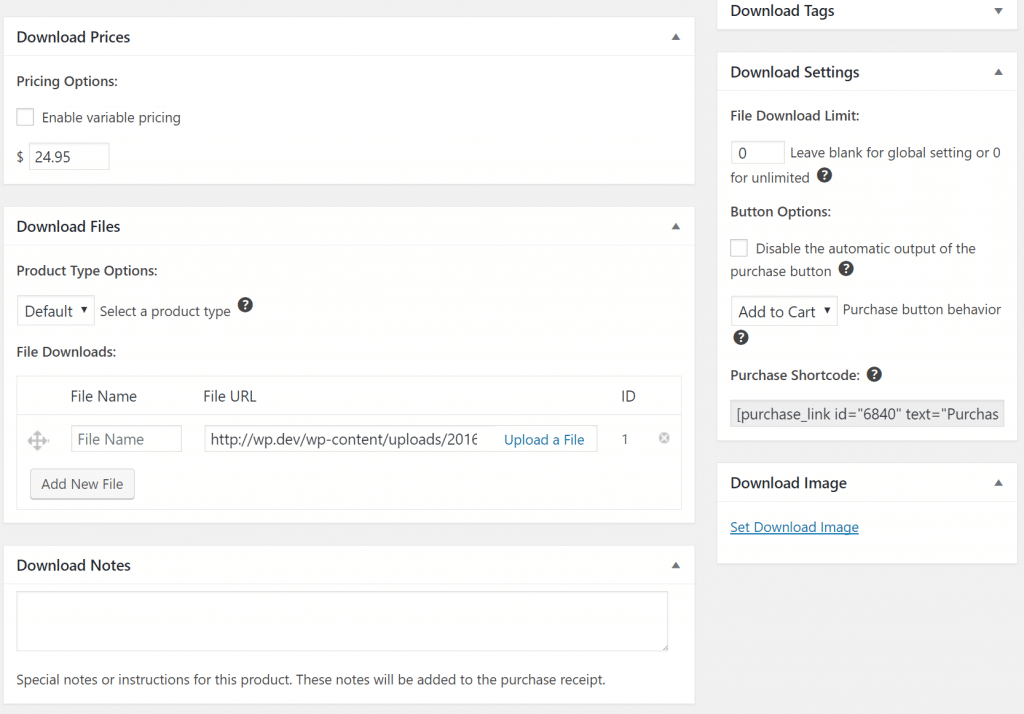The image size is (1024, 714).
Task: Expand the Download Tags panel
Action: click(997, 11)
